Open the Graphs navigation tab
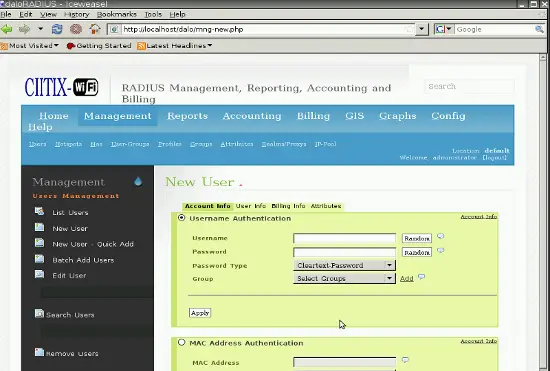This screenshot has height=371, width=550. 397,116
